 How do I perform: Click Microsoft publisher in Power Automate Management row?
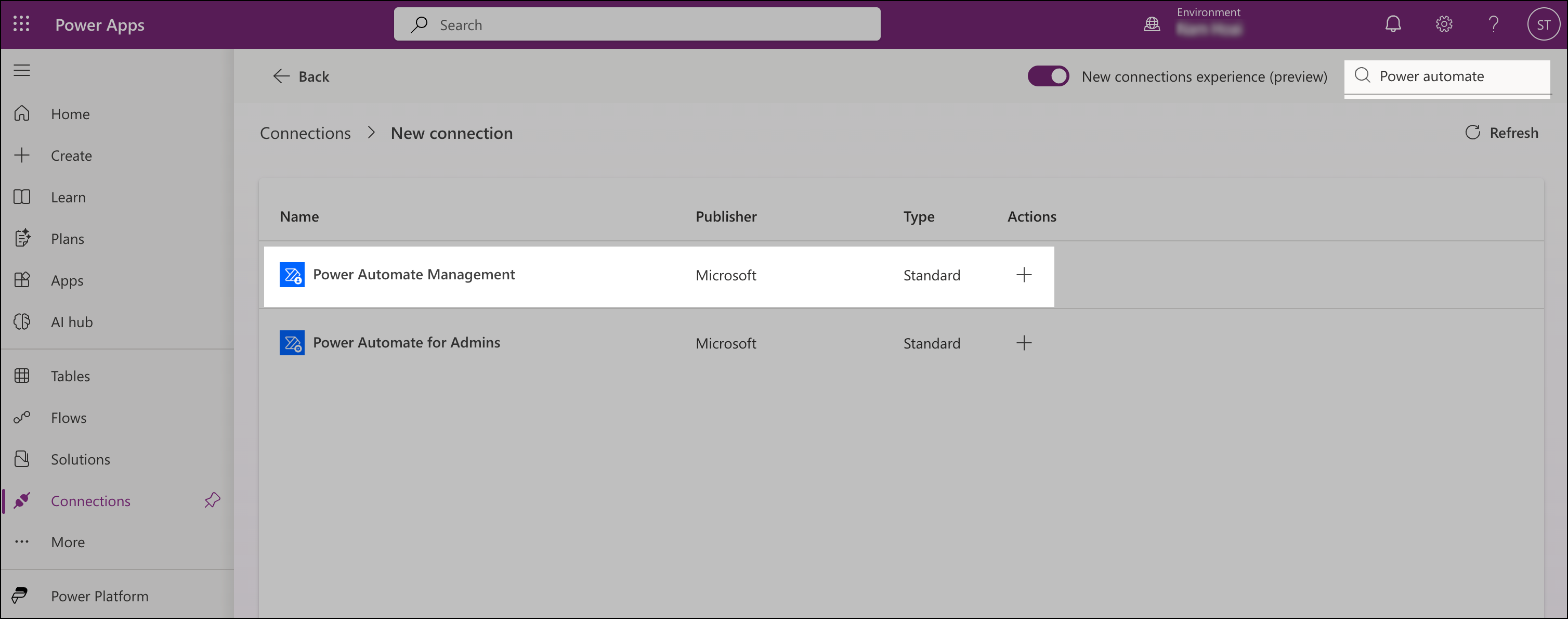point(726,275)
